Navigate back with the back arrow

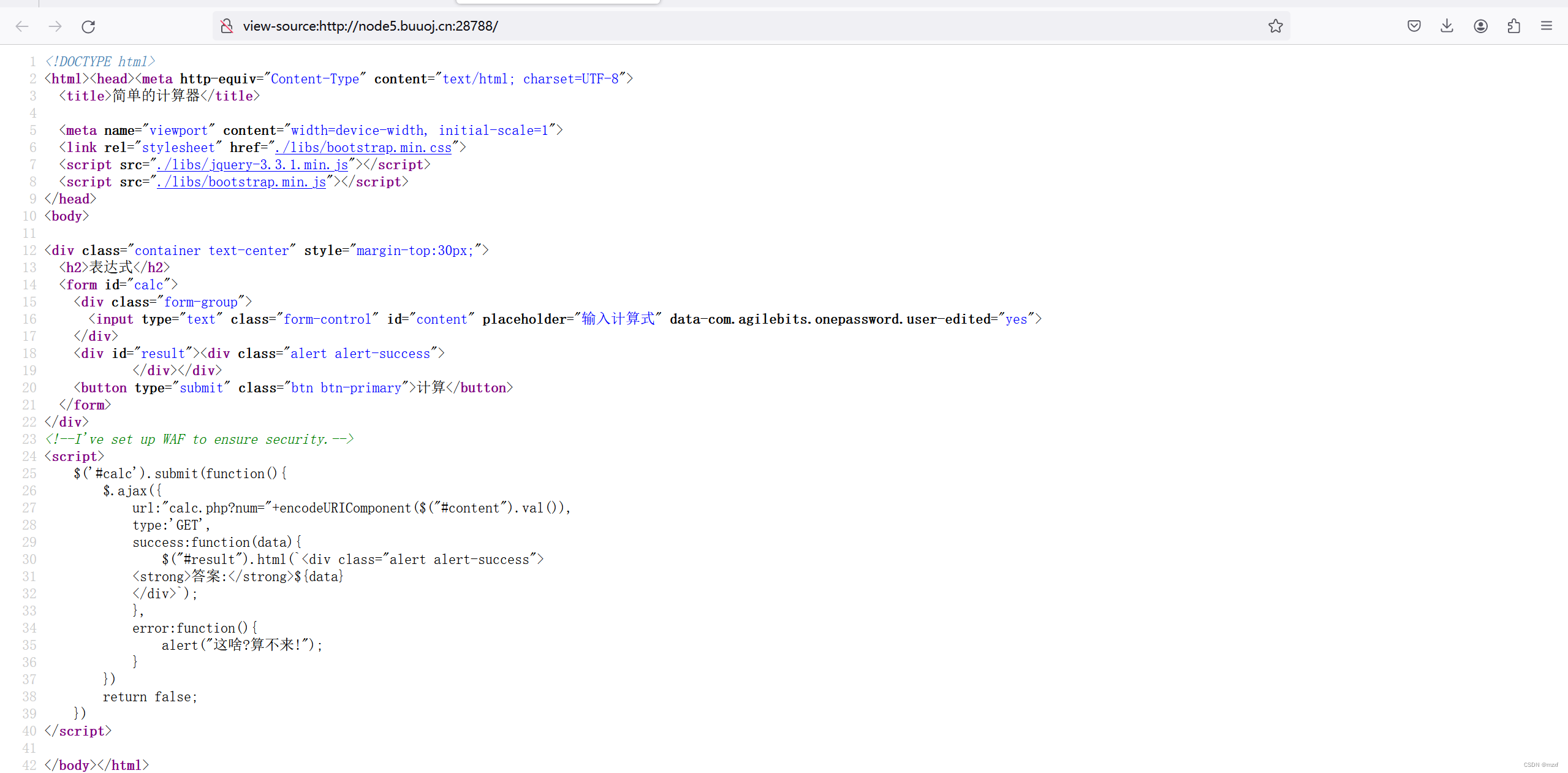21,26
